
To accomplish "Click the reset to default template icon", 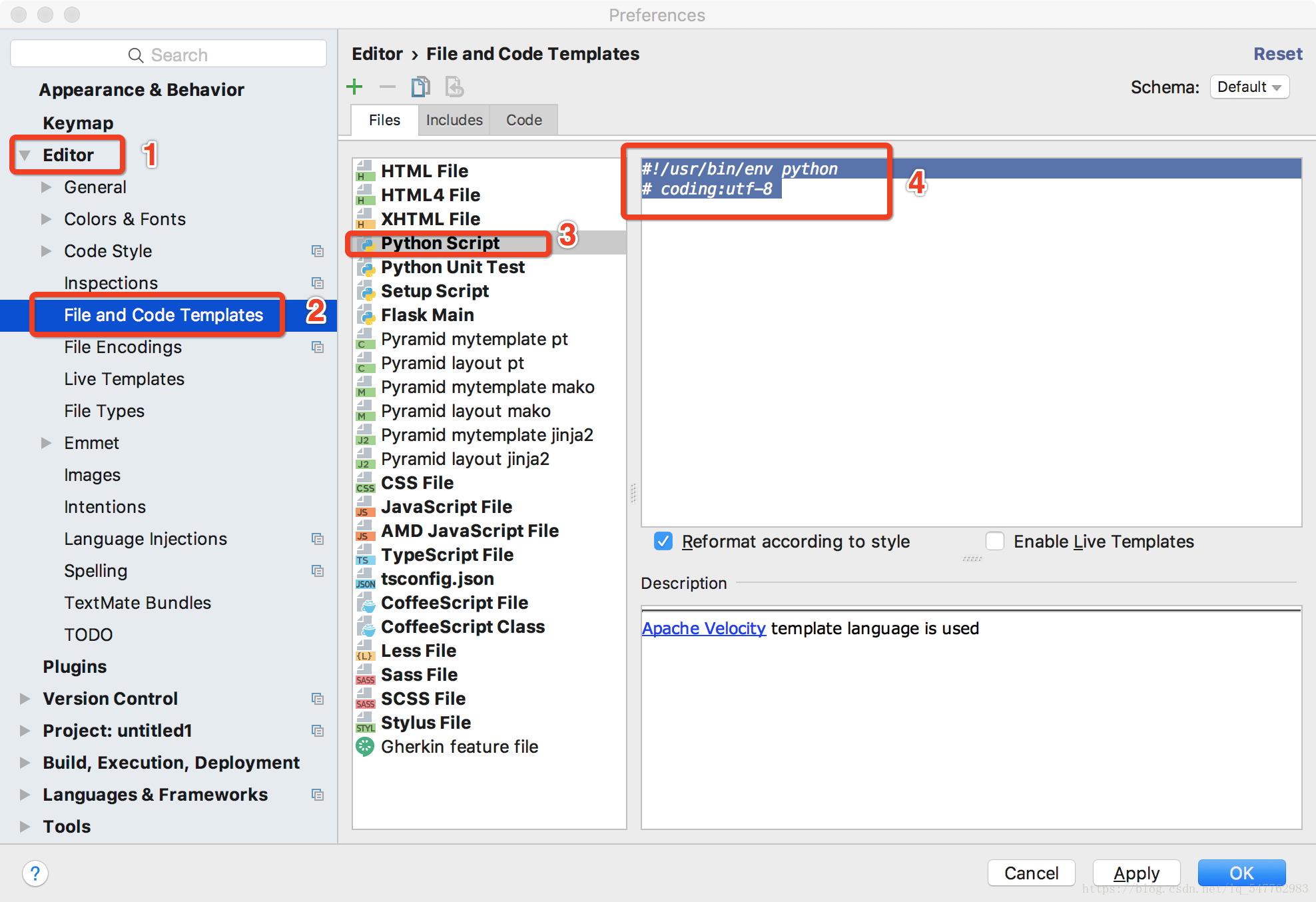I will [x=454, y=87].
